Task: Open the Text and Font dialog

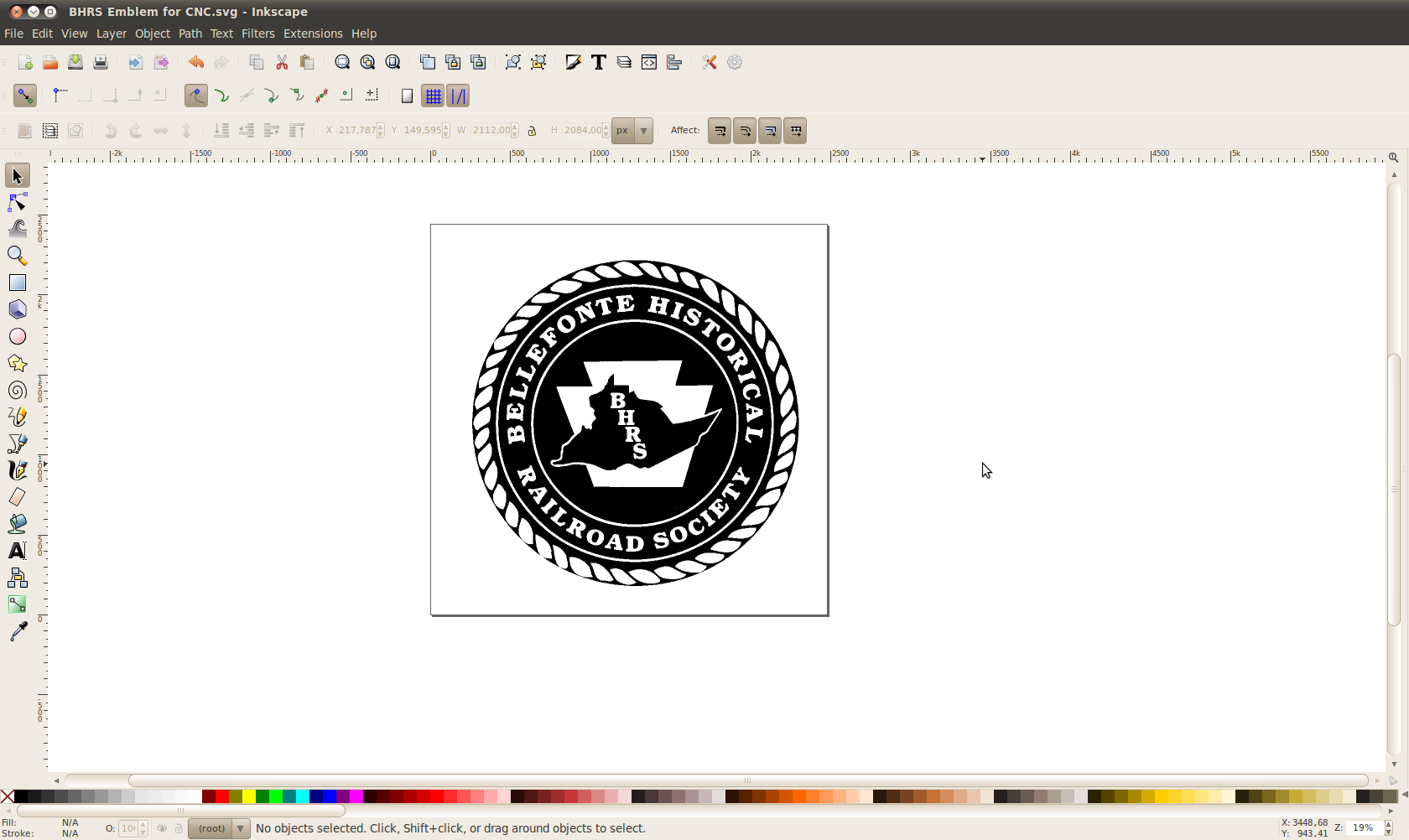Action: 598,62
